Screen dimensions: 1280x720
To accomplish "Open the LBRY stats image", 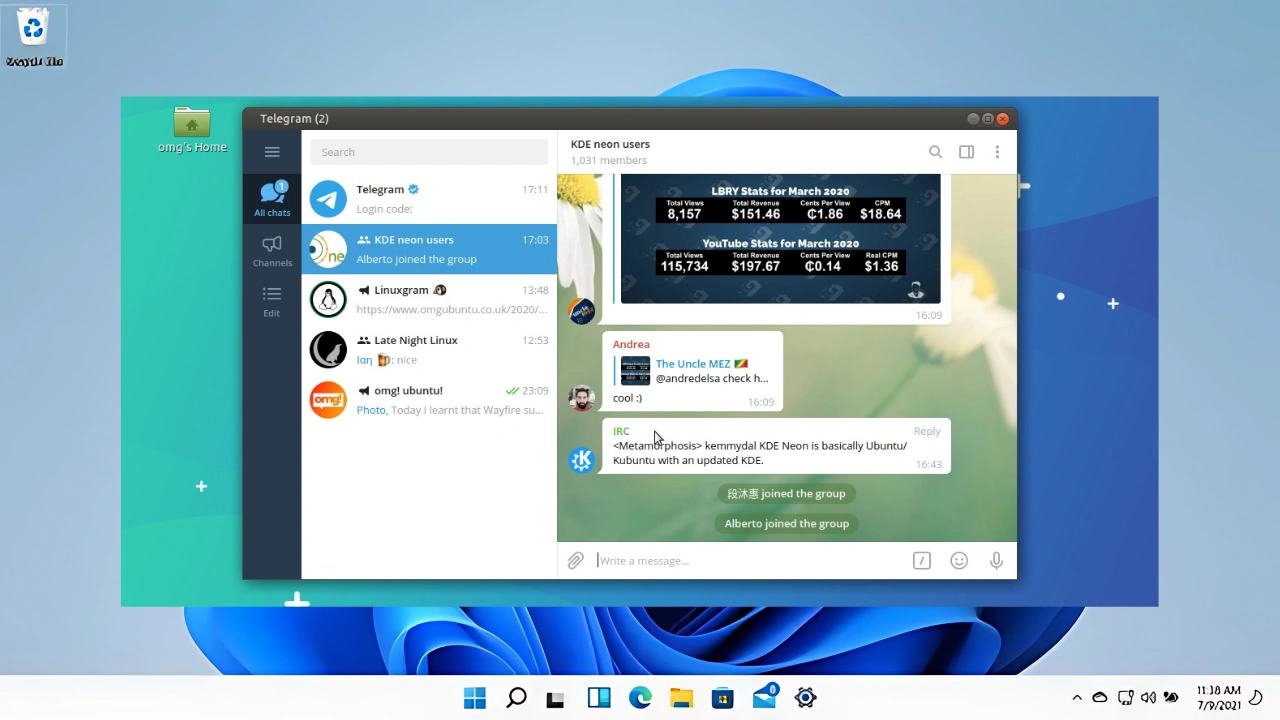I will (x=780, y=238).
